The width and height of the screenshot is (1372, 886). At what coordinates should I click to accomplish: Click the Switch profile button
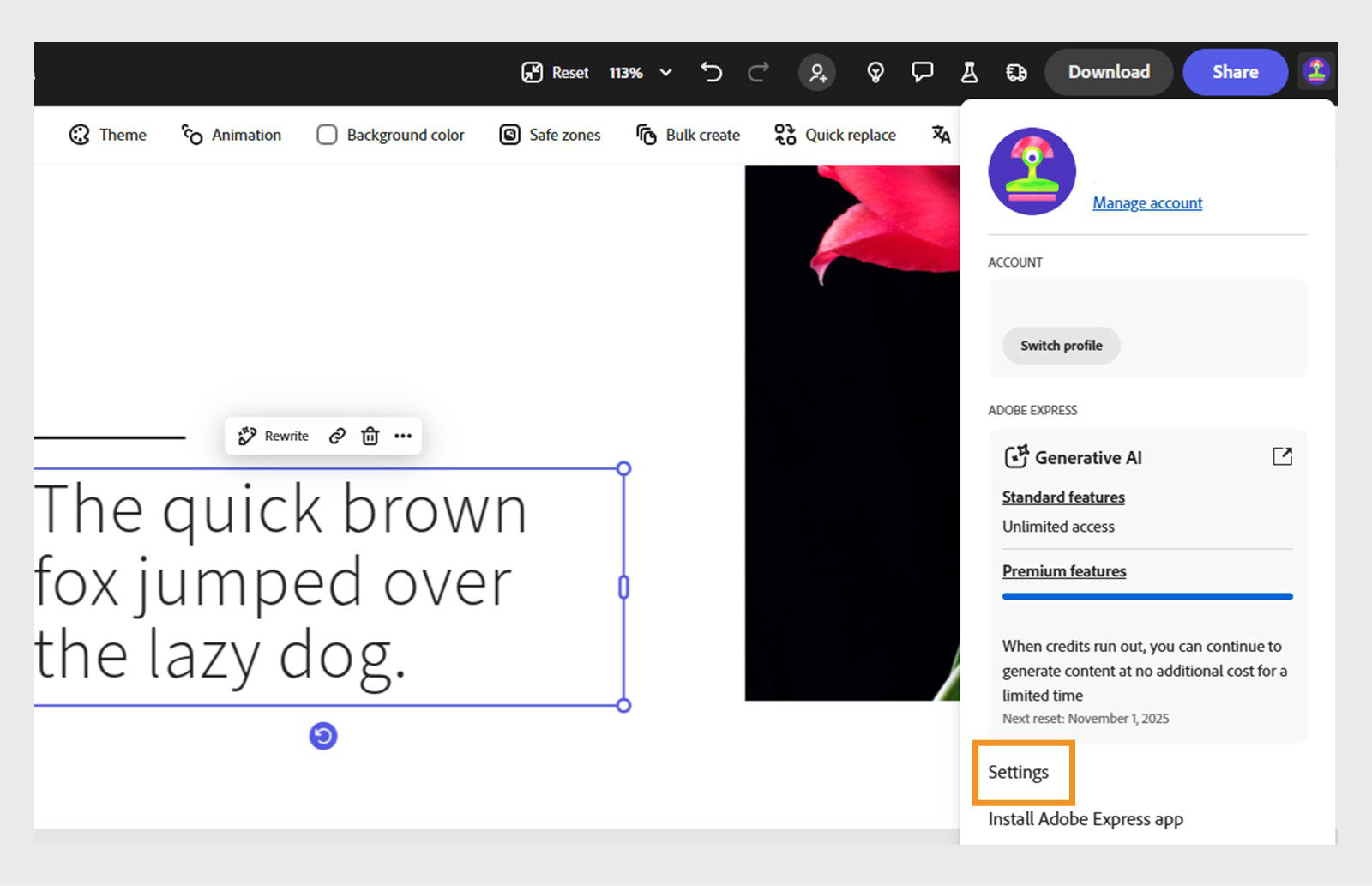(x=1061, y=346)
